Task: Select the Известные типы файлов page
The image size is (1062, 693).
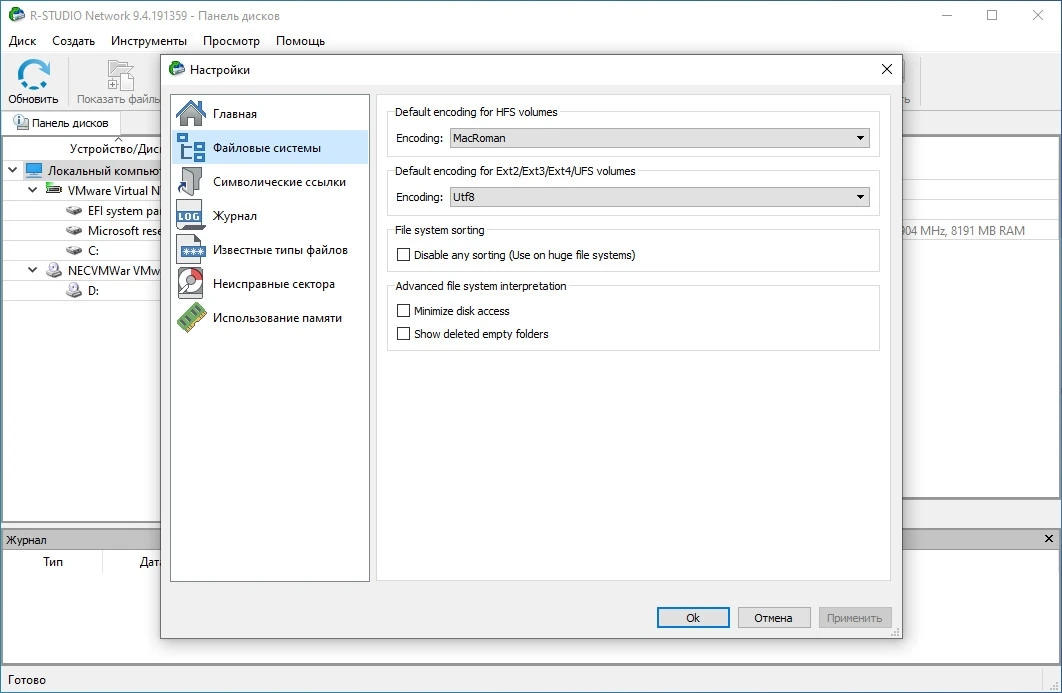Action: tap(270, 249)
